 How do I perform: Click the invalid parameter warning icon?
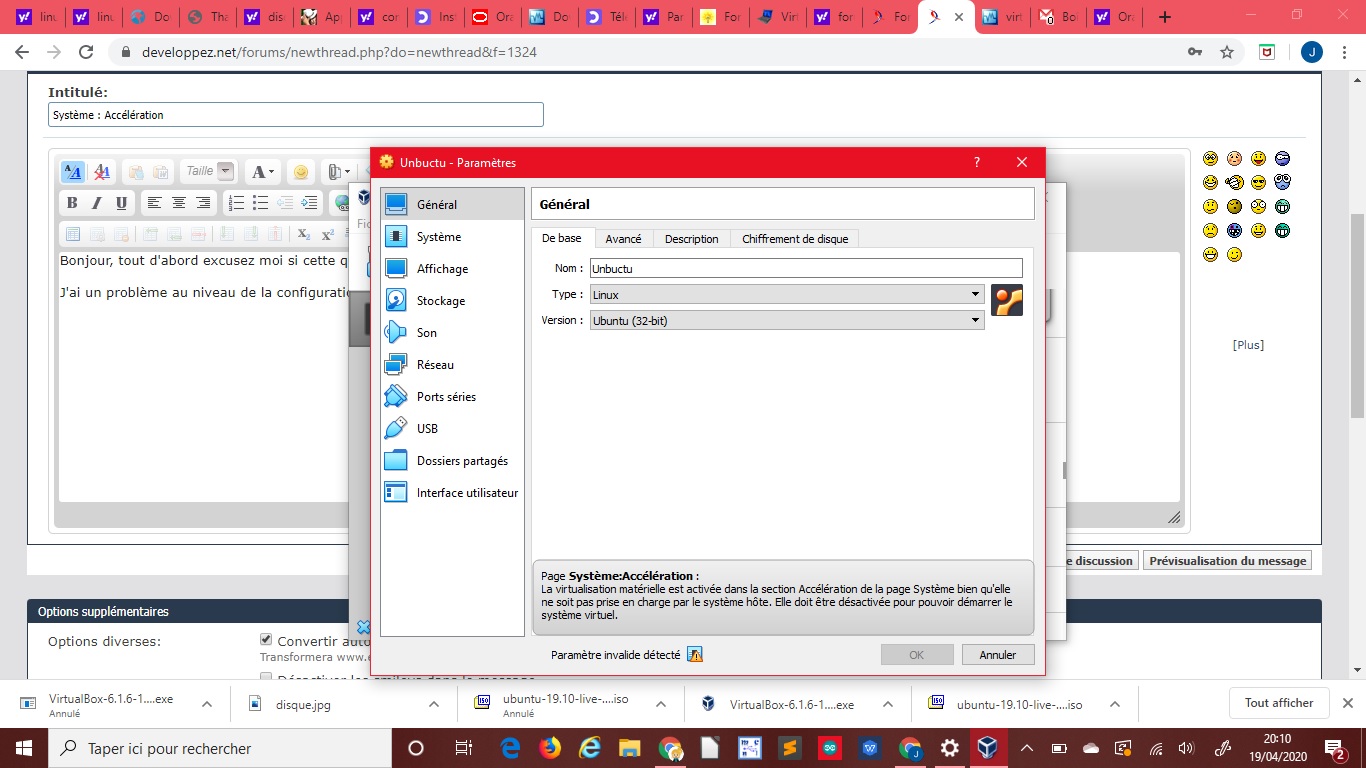(695, 655)
